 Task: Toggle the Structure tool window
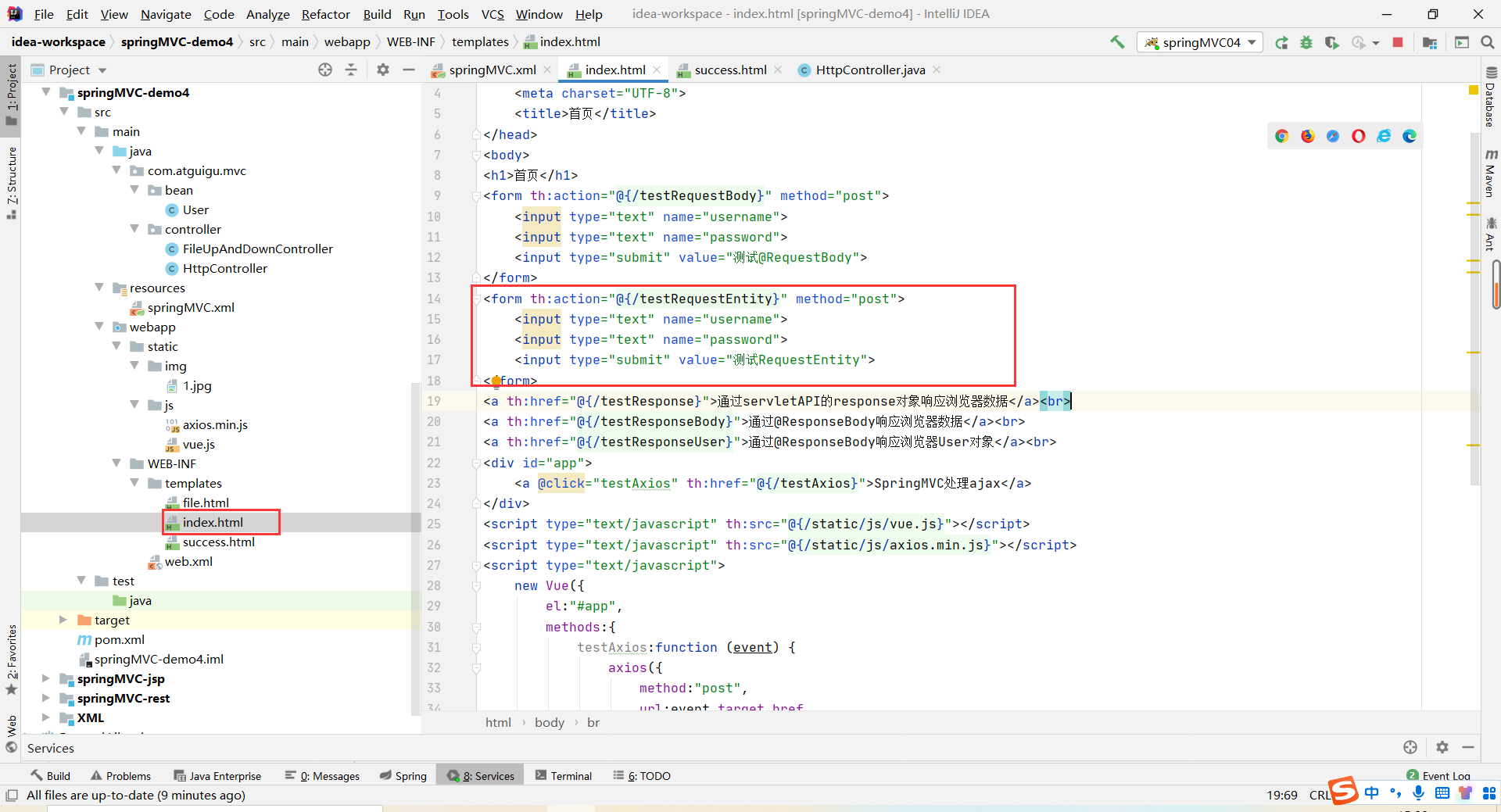12,182
